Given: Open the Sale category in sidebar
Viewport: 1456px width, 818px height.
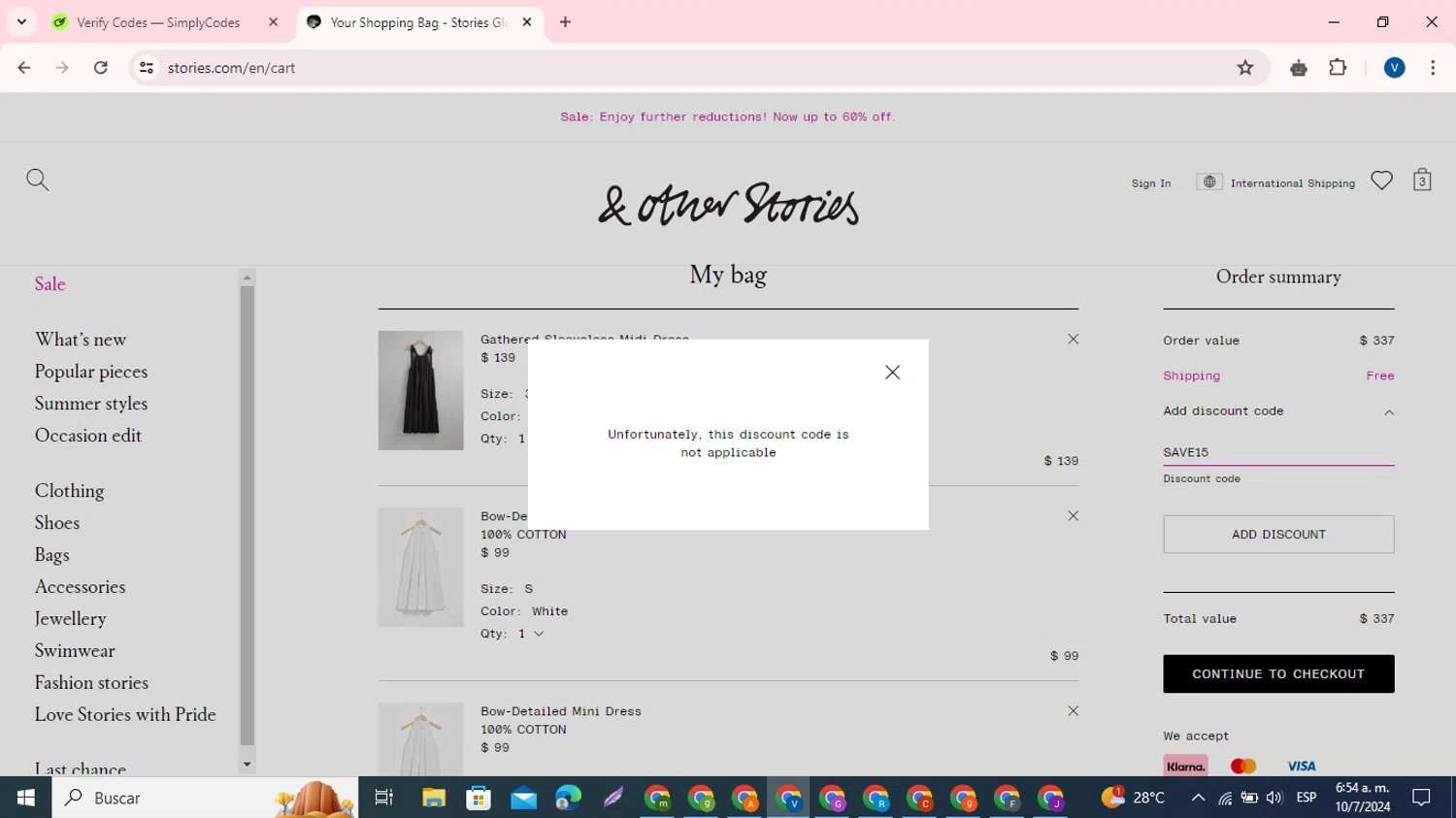Looking at the screenshot, I should [50, 284].
